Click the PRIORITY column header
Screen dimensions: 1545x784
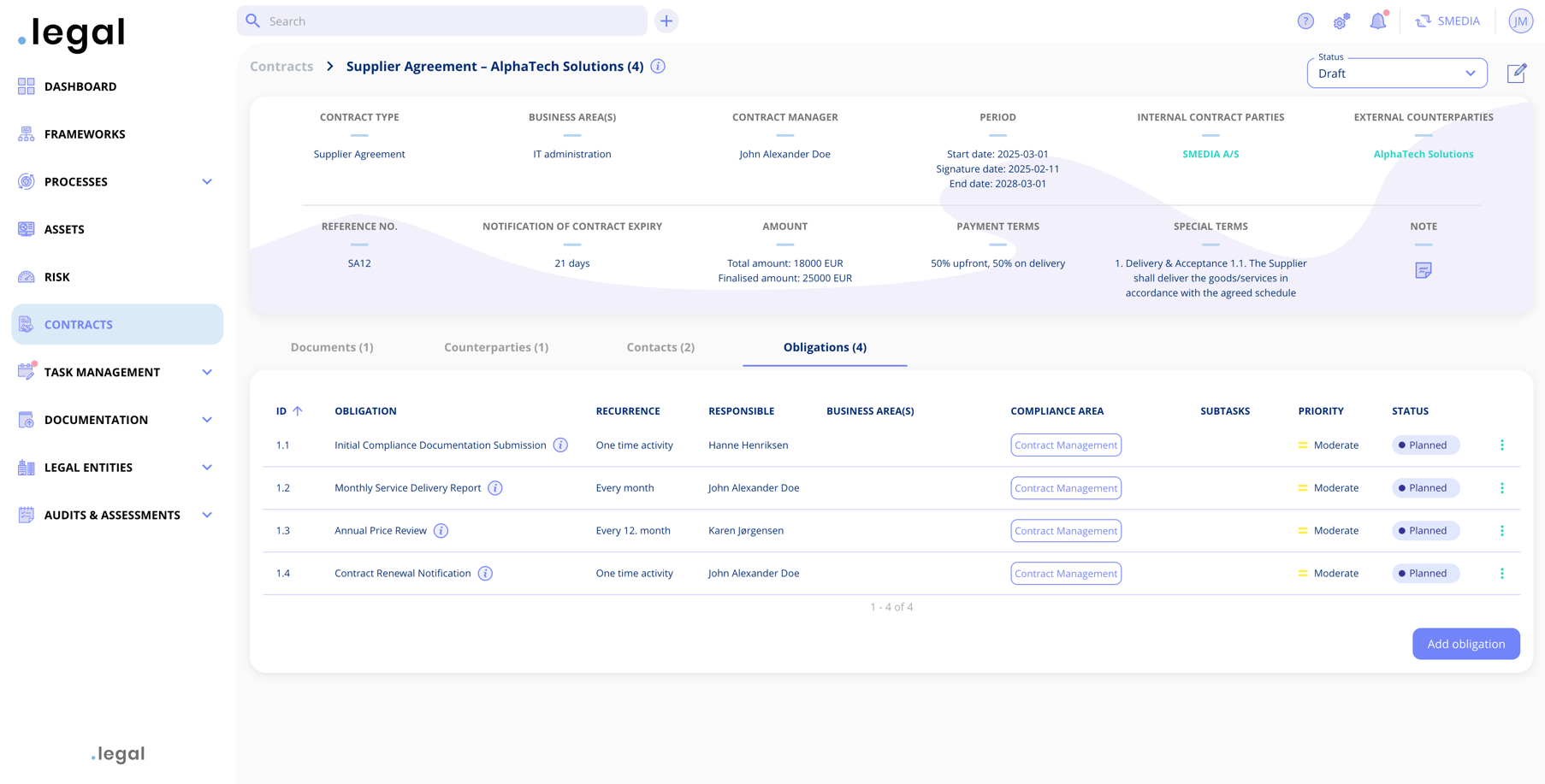click(x=1321, y=411)
